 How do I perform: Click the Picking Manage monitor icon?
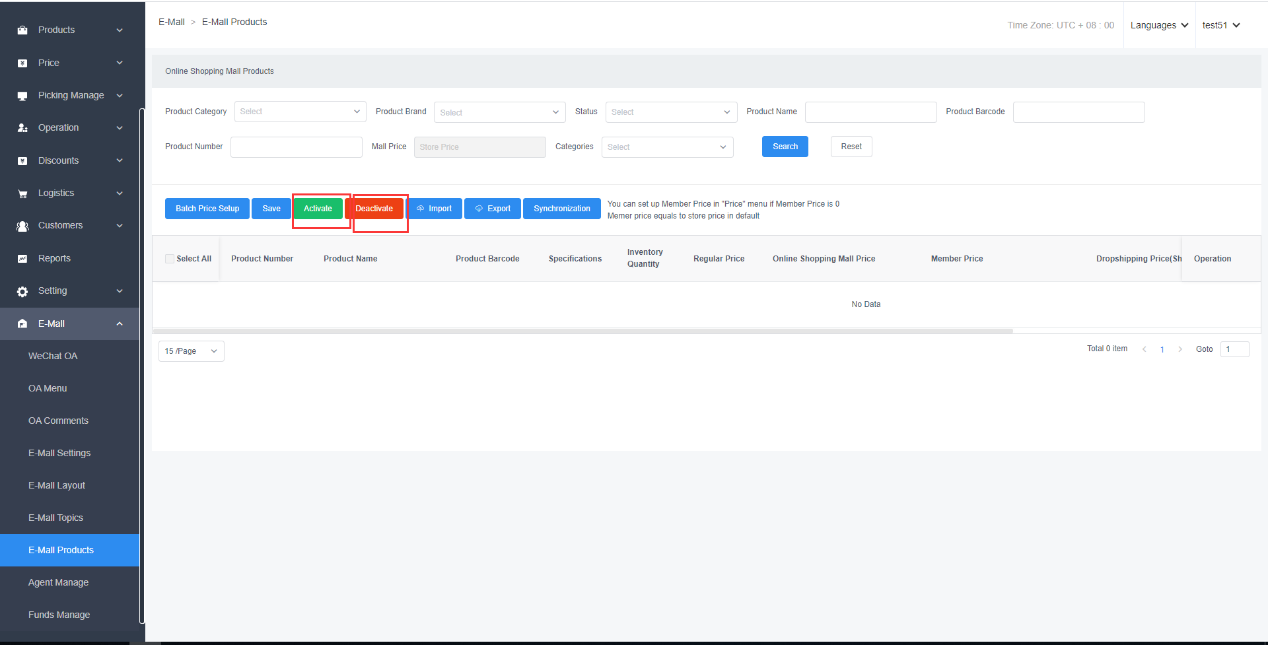coord(22,96)
